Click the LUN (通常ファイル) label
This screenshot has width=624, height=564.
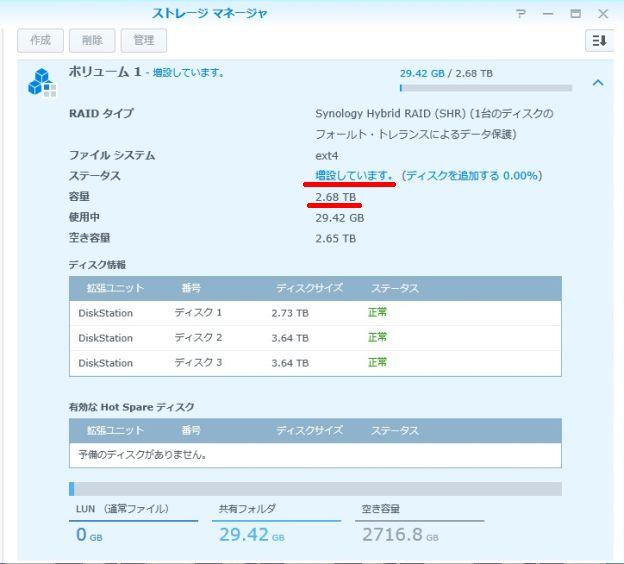coord(122,509)
